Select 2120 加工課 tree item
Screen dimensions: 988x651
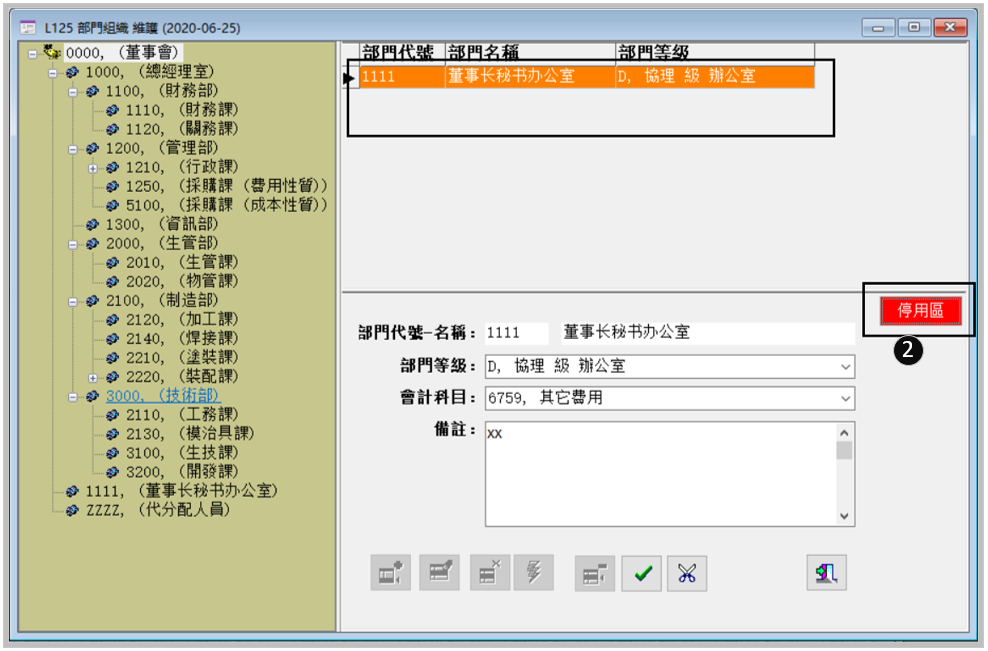point(182,320)
